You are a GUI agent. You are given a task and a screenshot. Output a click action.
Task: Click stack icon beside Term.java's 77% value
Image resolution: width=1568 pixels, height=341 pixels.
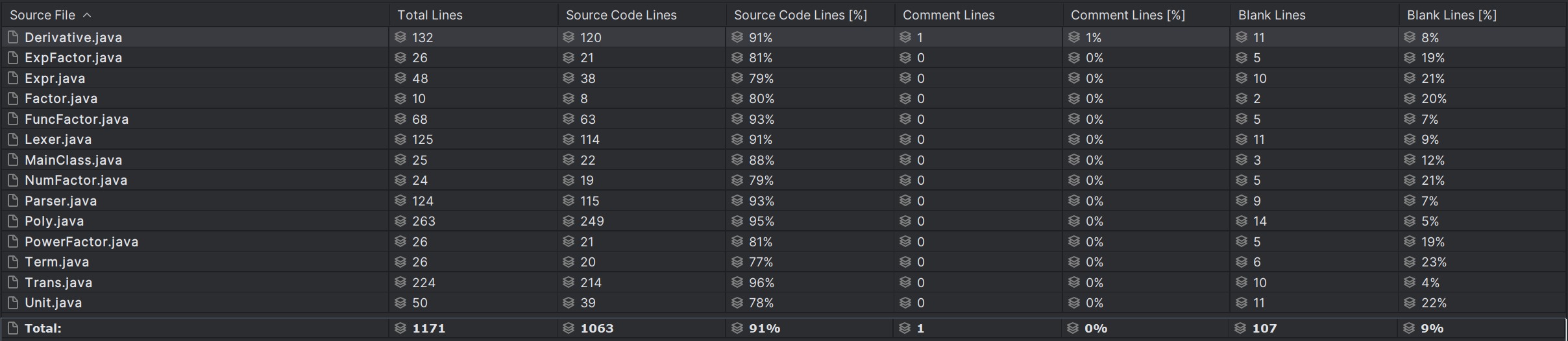click(x=737, y=262)
